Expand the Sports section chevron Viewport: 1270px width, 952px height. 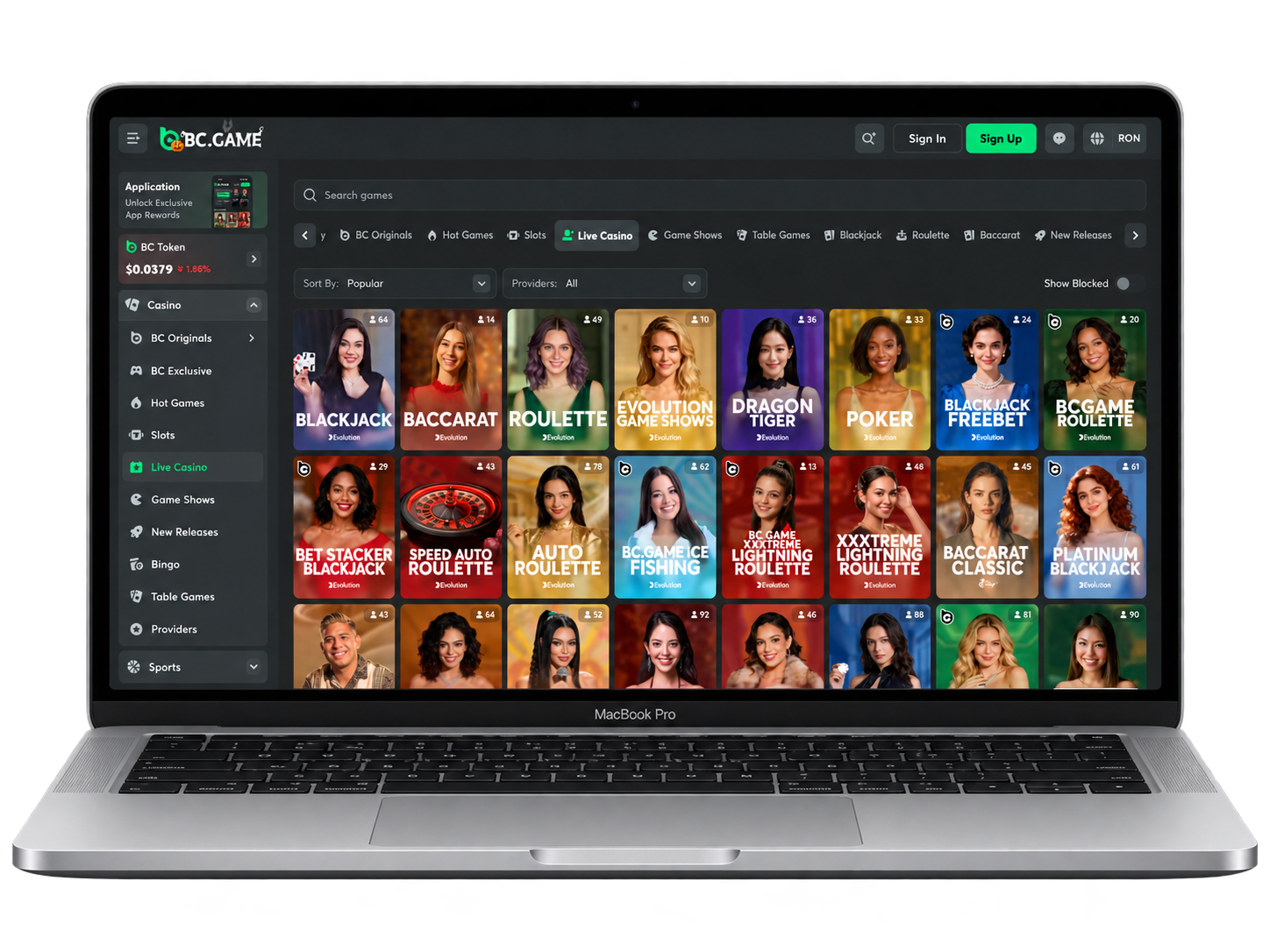(x=253, y=667)
